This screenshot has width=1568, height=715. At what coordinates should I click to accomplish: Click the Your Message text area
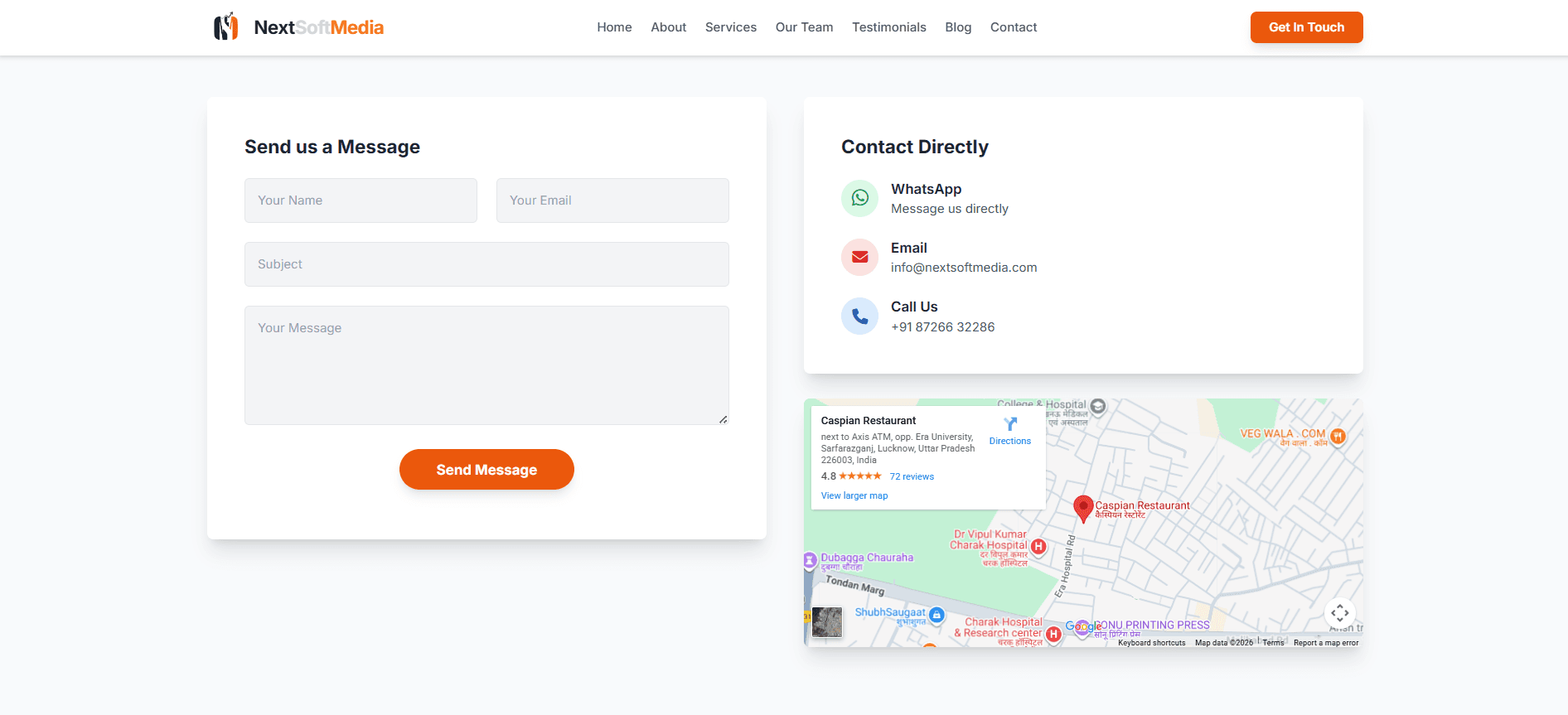[x=486, y=365]
